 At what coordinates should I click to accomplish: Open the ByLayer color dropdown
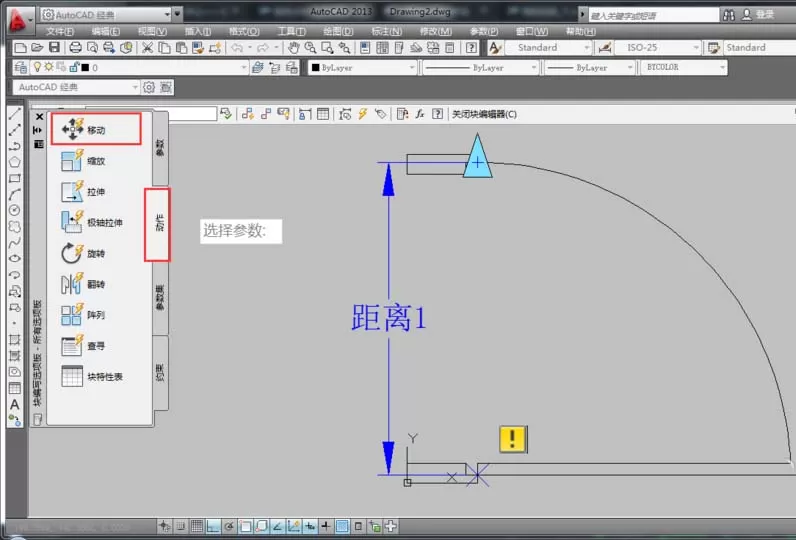362,68
